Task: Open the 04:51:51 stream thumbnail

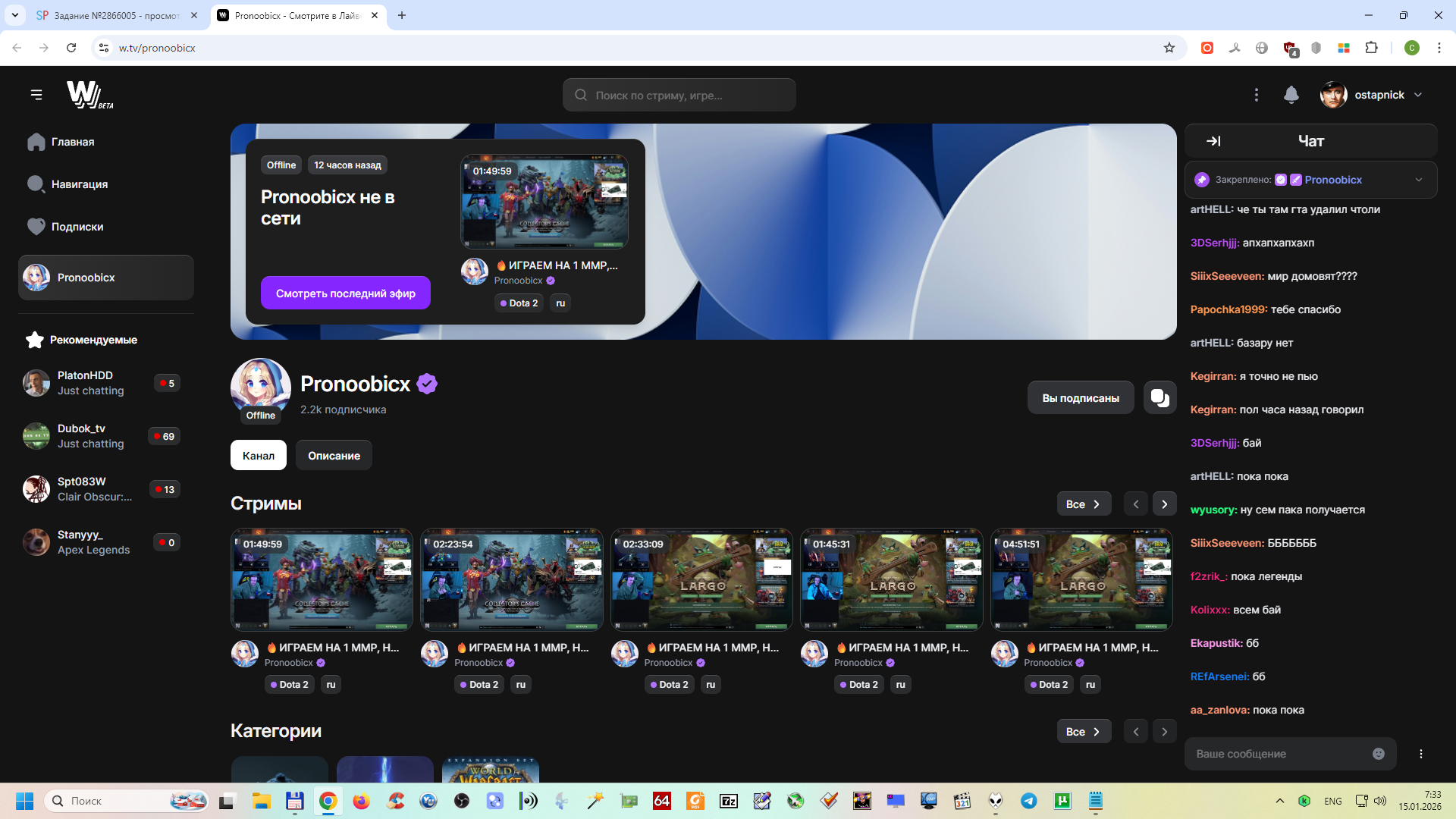Action: [1081, 580]
